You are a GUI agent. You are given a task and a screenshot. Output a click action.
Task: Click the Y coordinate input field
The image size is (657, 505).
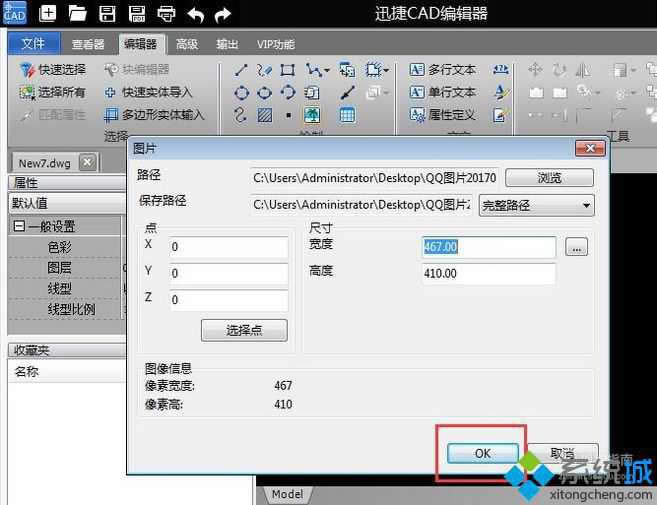[x=229, y=273]
